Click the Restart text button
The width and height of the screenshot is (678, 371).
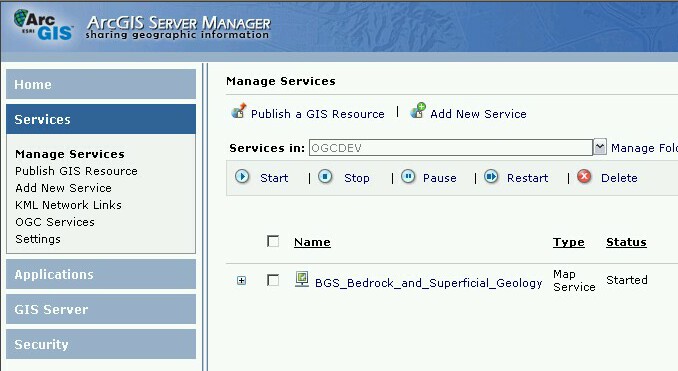coord(527,178)
